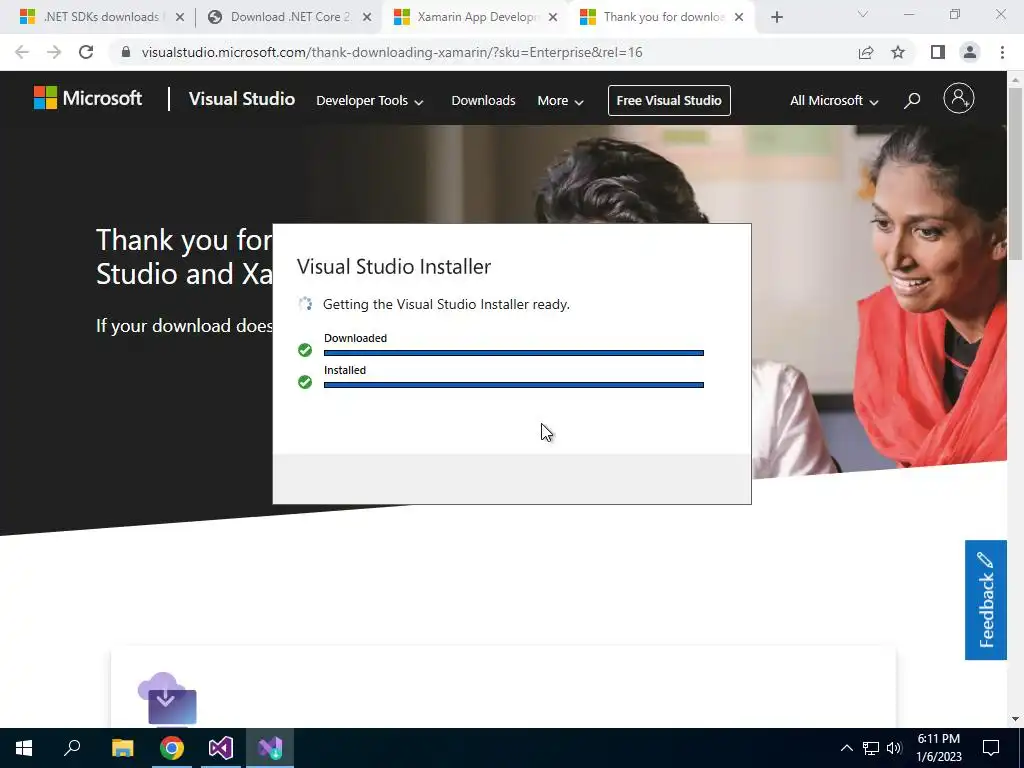
Task: Click the loading spinner in the installer
Action: pyautogui.click(x=305, y=304)
